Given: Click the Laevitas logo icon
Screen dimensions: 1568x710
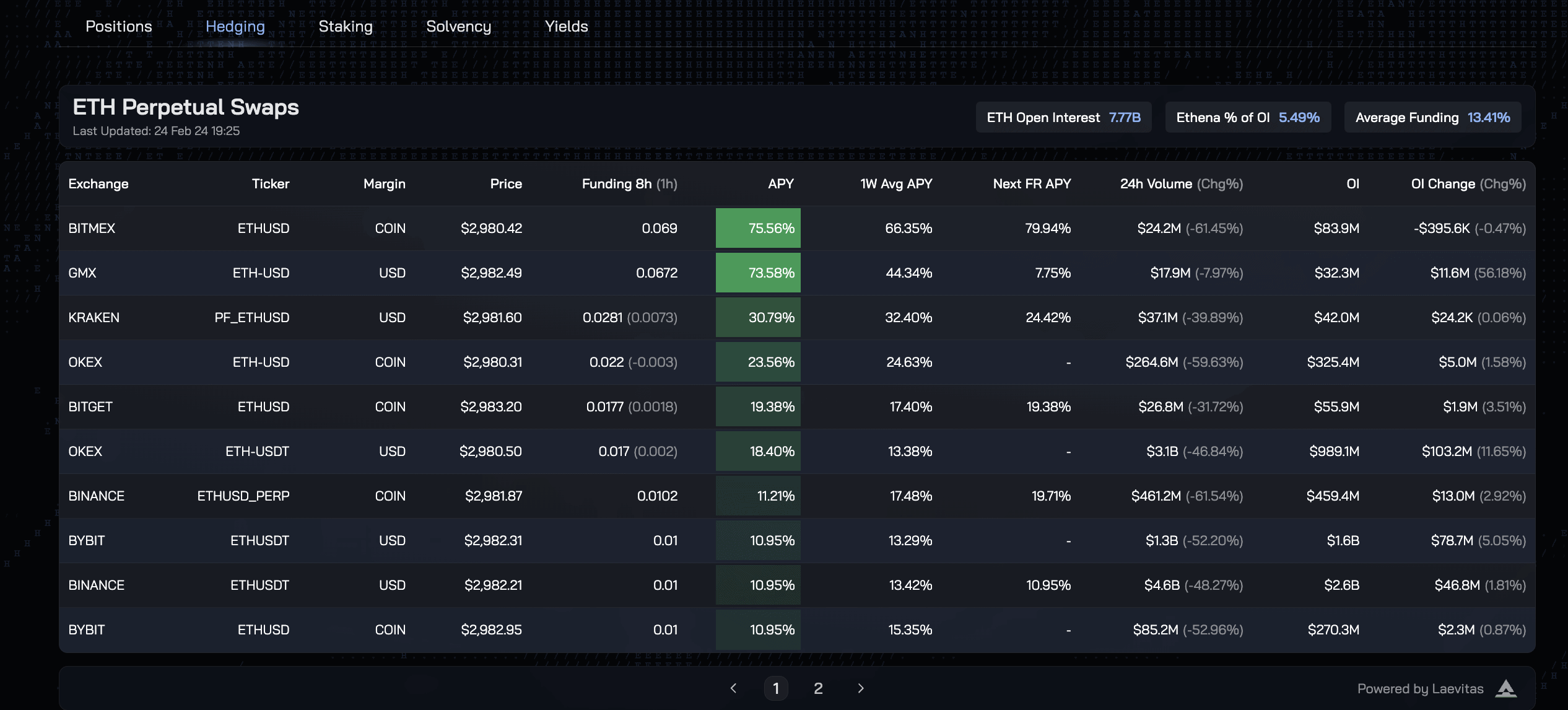Looking at the screenshot, I should pos(1505,688).
